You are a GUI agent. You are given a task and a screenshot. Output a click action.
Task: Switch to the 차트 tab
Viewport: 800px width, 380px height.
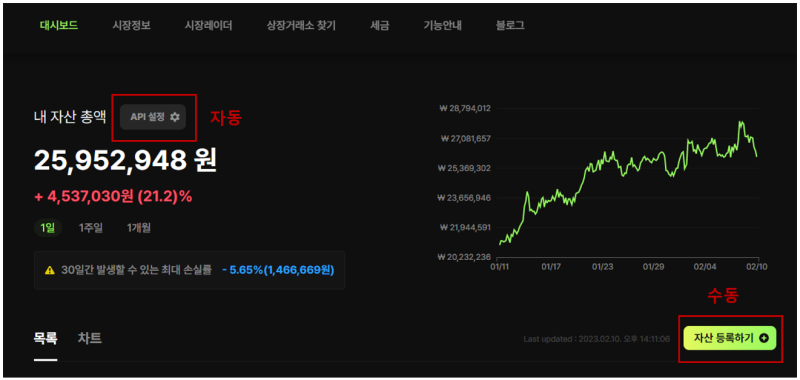[x=90, y=338]
